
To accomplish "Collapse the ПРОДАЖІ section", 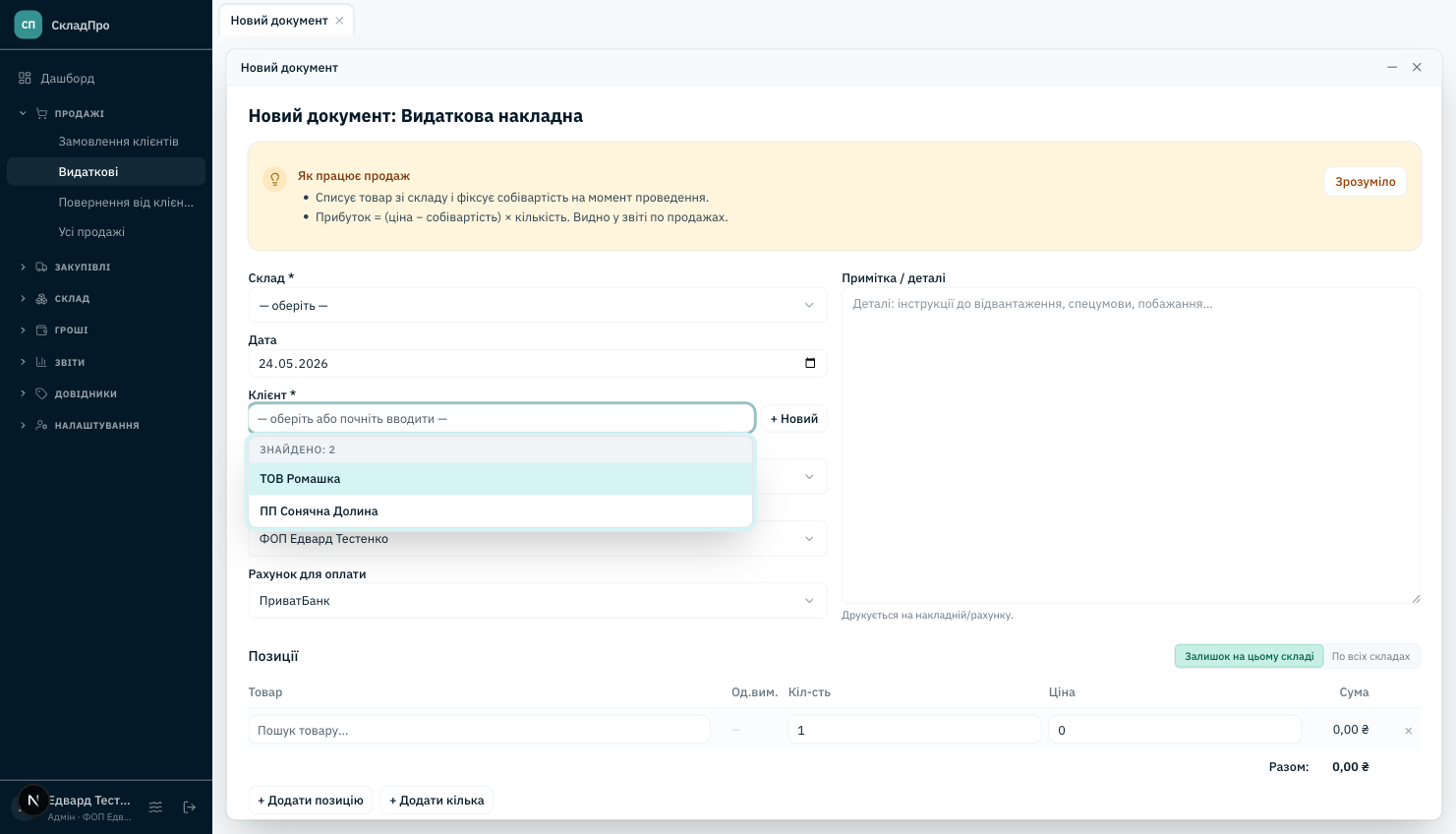I will coord(23,113).
